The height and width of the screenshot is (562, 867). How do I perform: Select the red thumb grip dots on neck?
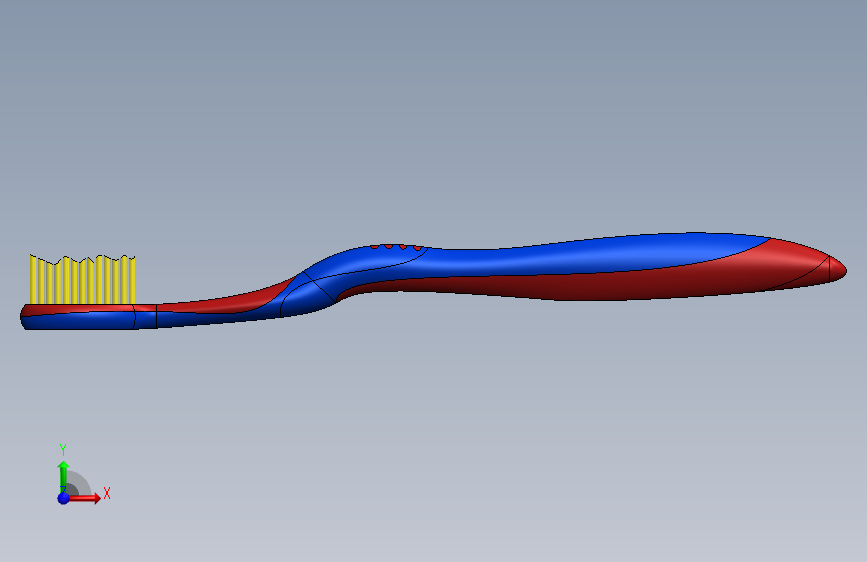[x=396, y=247]
